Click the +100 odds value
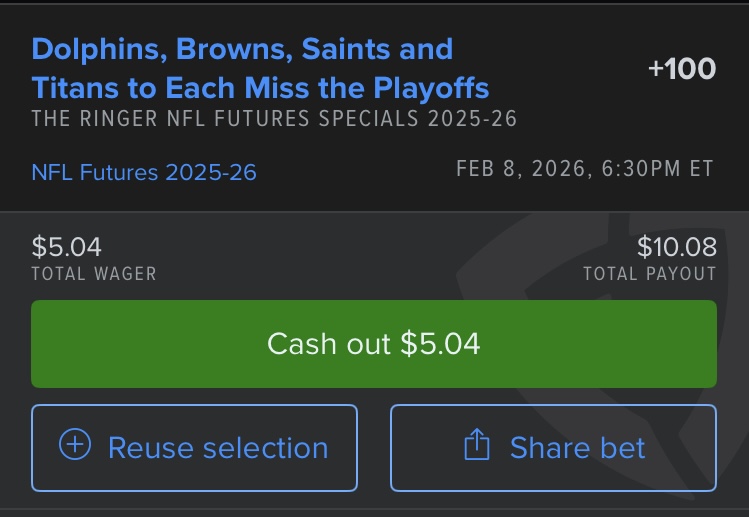This screenshot has height=517, width=749. pyautogui.click(x=682, y=68)
